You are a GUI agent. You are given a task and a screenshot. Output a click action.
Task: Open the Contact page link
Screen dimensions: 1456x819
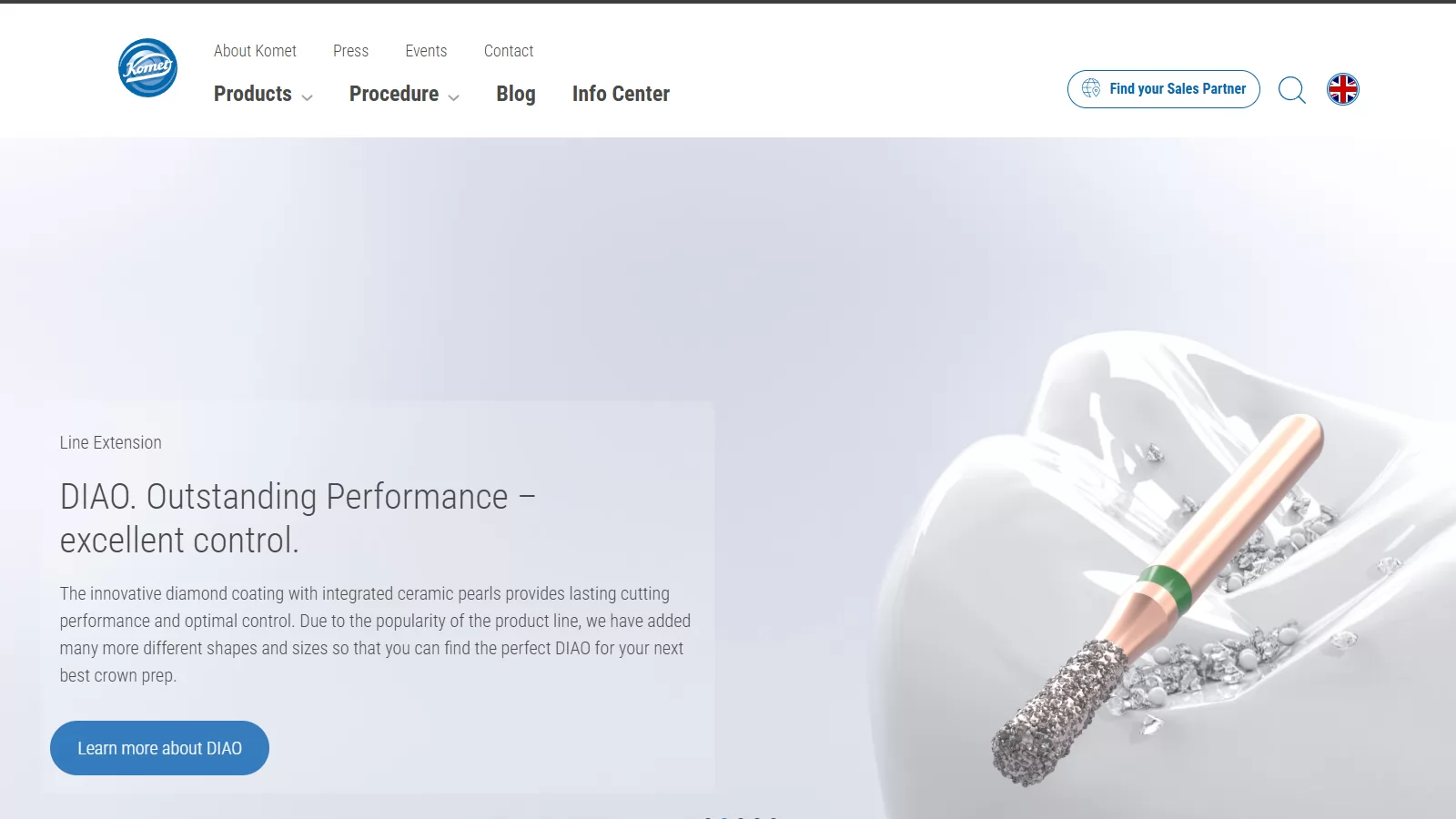pos(509,51)
